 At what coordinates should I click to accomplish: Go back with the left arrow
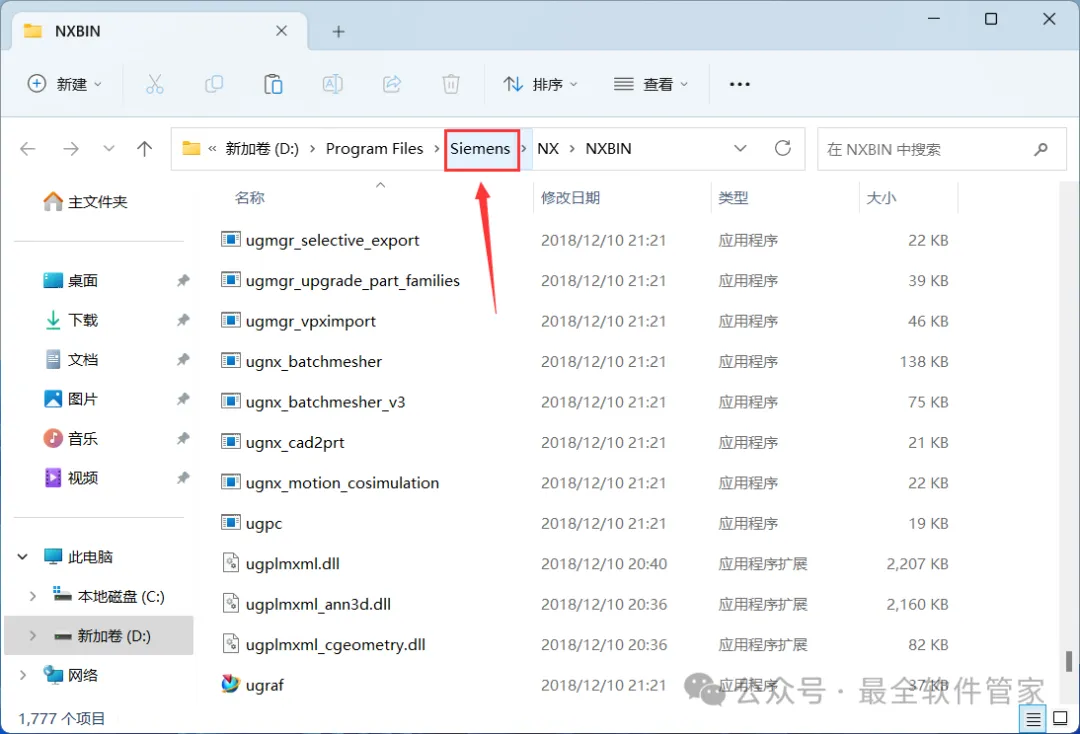coord(28,149)
